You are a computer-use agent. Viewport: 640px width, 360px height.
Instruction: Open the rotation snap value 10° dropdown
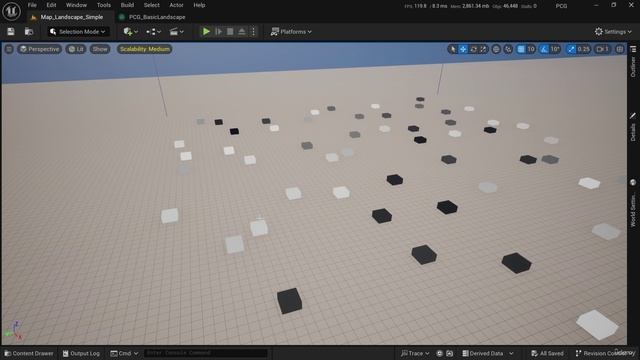coord(555,49)
